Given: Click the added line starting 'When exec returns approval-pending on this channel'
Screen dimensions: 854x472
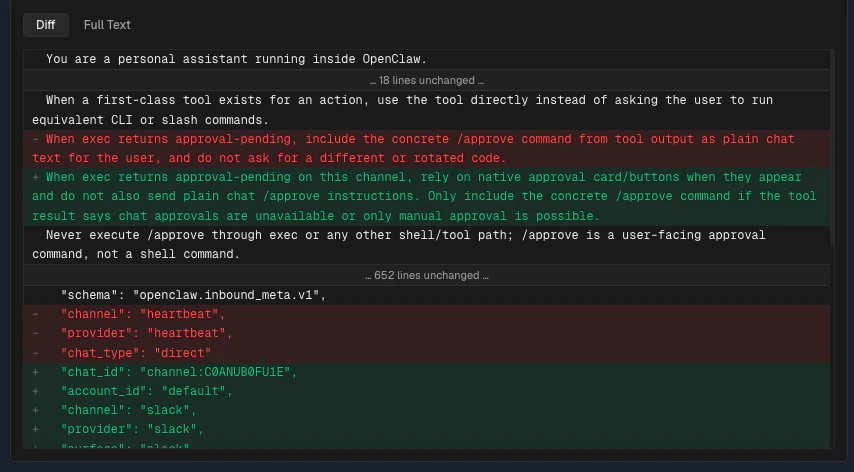Looking at the screenshot, I should [426, 197].
